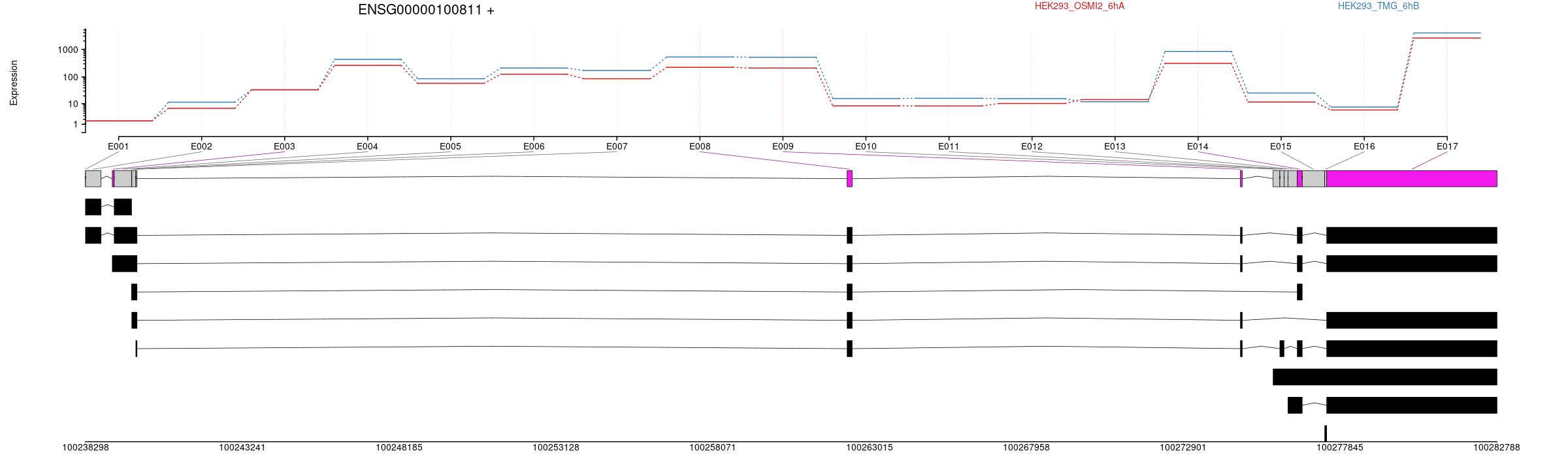Click exon label E012
Viewport: 1568px width, 457px height.
pos(1032,146)
